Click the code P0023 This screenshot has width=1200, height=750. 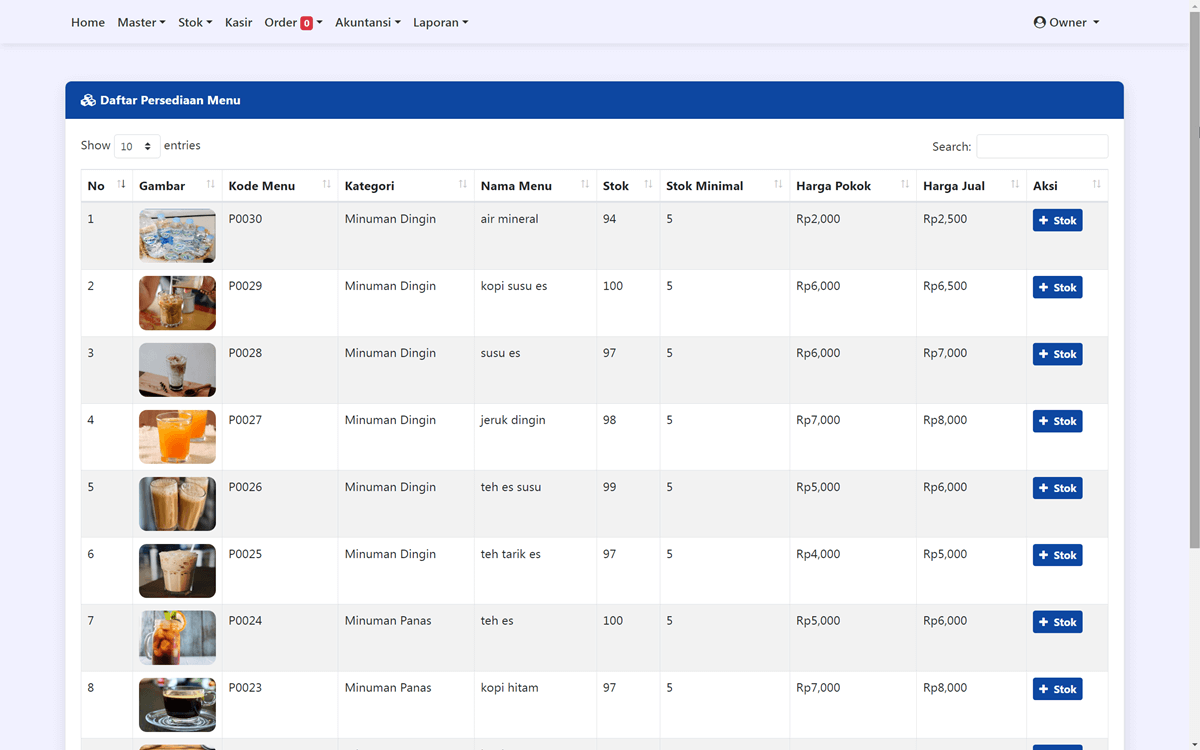point(245,688)
